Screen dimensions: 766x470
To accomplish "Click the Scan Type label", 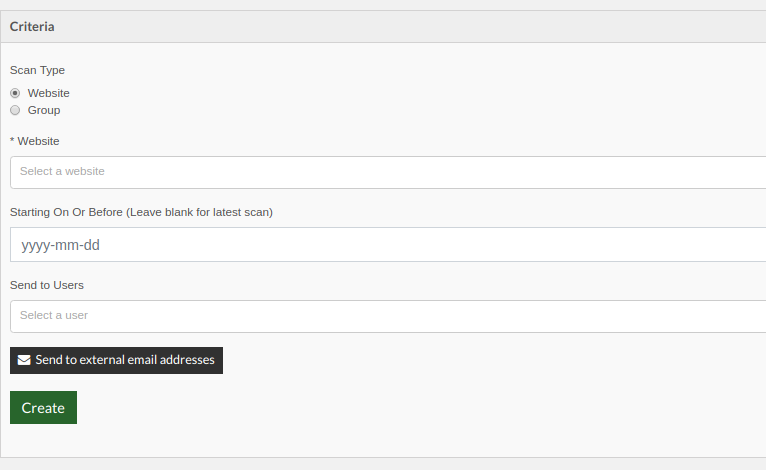I will (37, 70).
